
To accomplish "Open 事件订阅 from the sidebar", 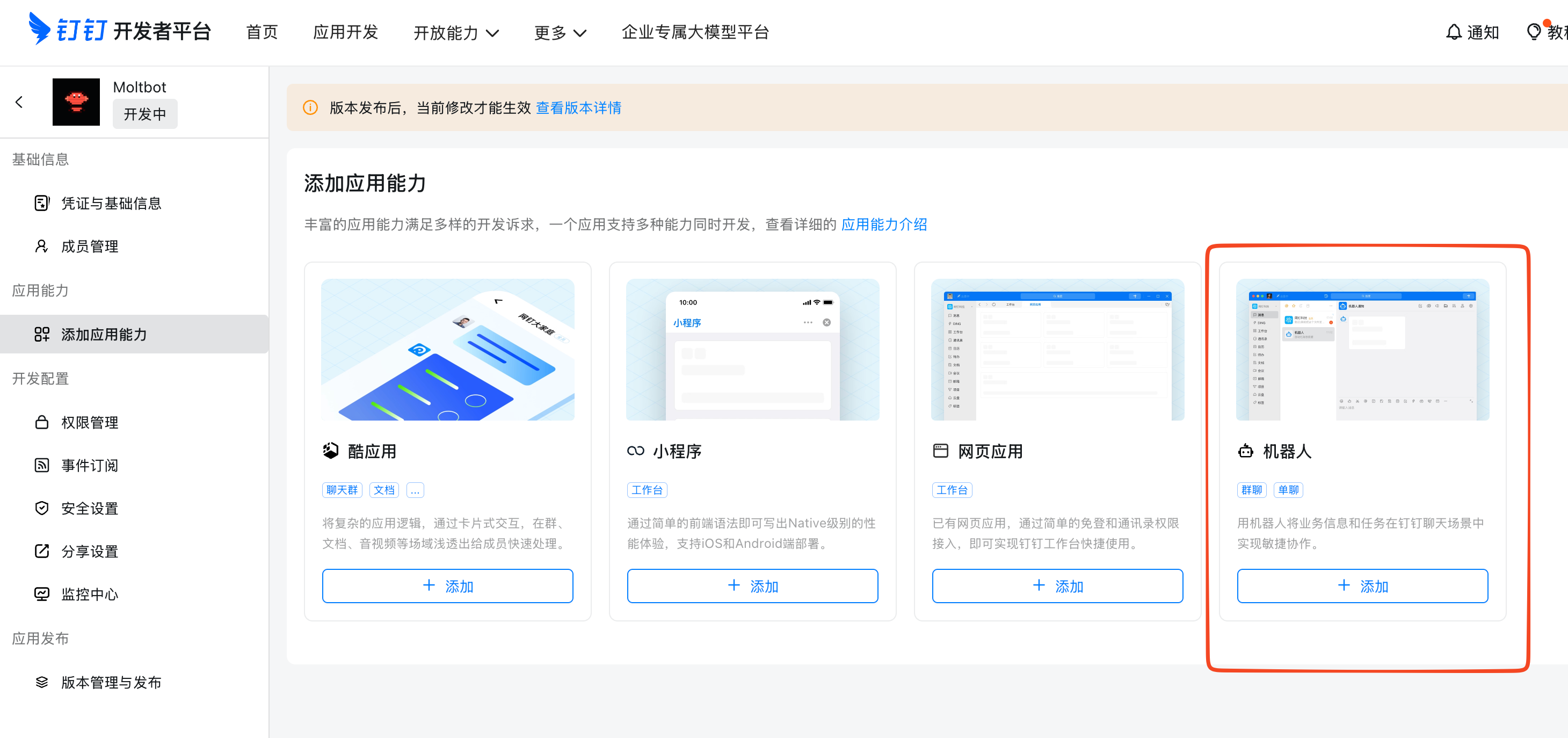I will click(90, 465).
